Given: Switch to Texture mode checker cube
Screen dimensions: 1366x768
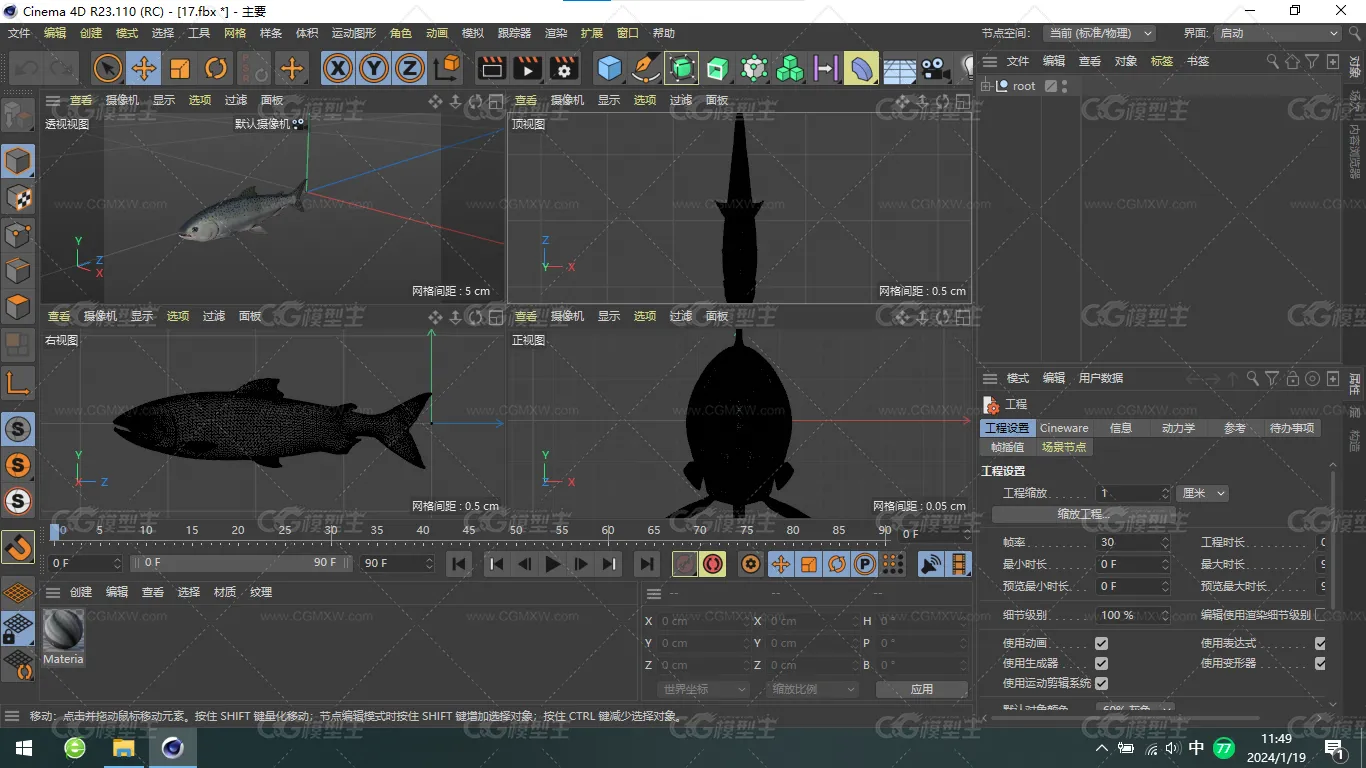Looking at the screenshot, I should click(x=18, y=198).
